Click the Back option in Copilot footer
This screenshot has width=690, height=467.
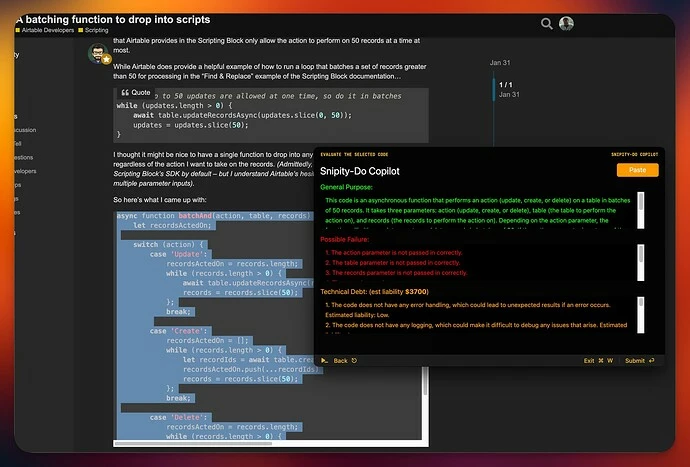coord(340,360)
